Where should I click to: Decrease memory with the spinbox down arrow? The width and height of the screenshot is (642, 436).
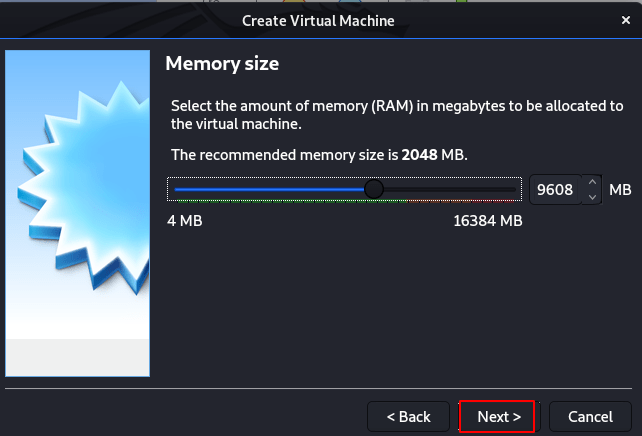592,197
